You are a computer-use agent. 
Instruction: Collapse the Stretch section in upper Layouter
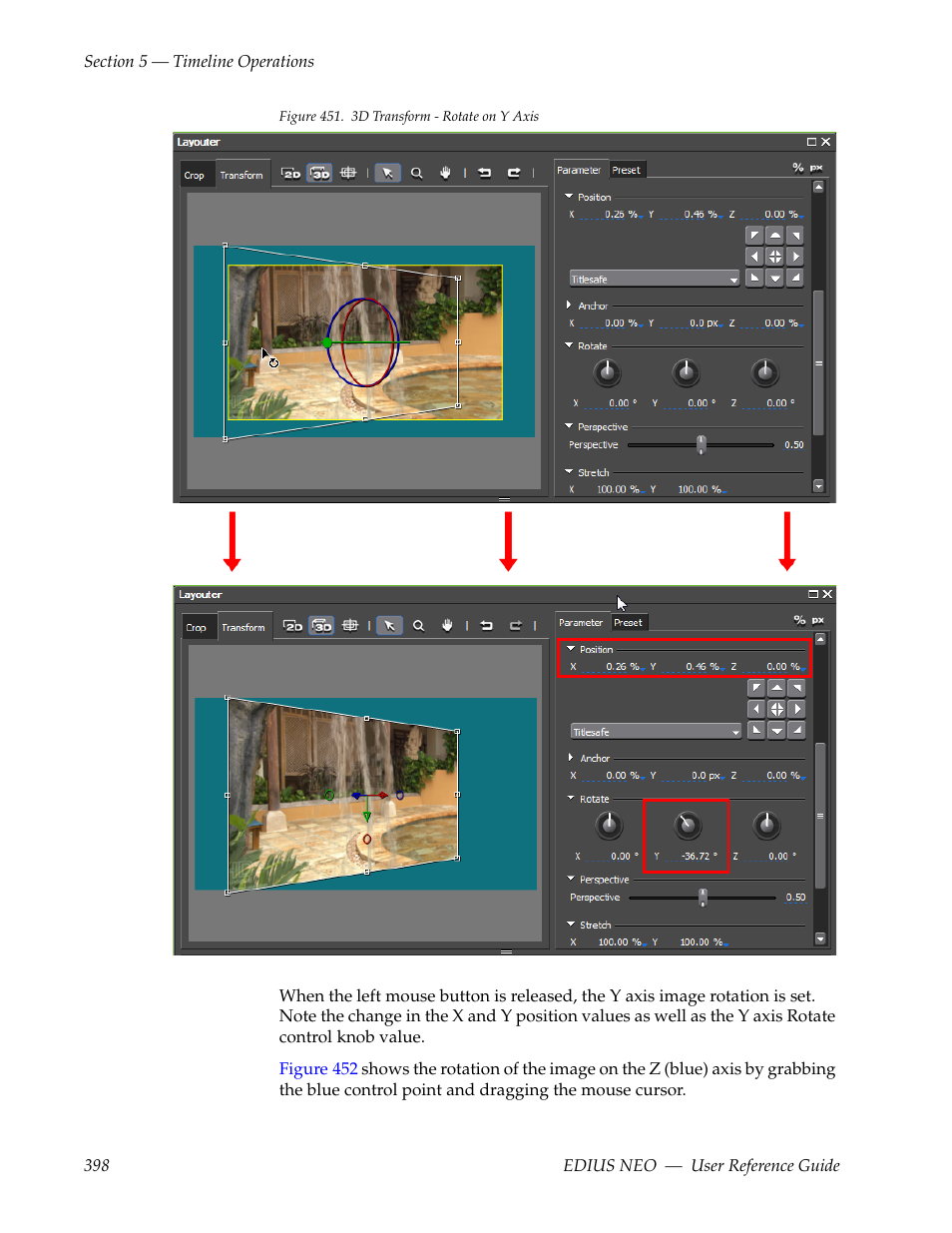[x=569, y=472]
